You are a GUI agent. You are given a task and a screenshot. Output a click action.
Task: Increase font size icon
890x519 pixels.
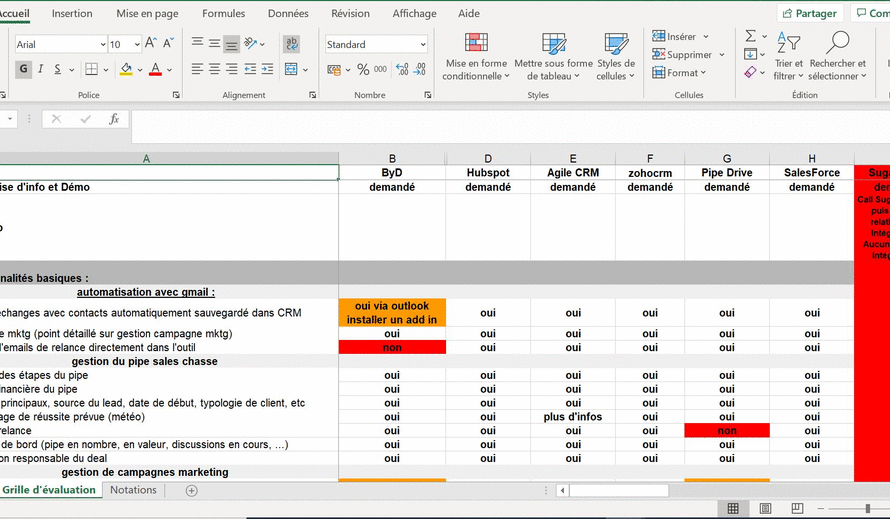(150, 43)
